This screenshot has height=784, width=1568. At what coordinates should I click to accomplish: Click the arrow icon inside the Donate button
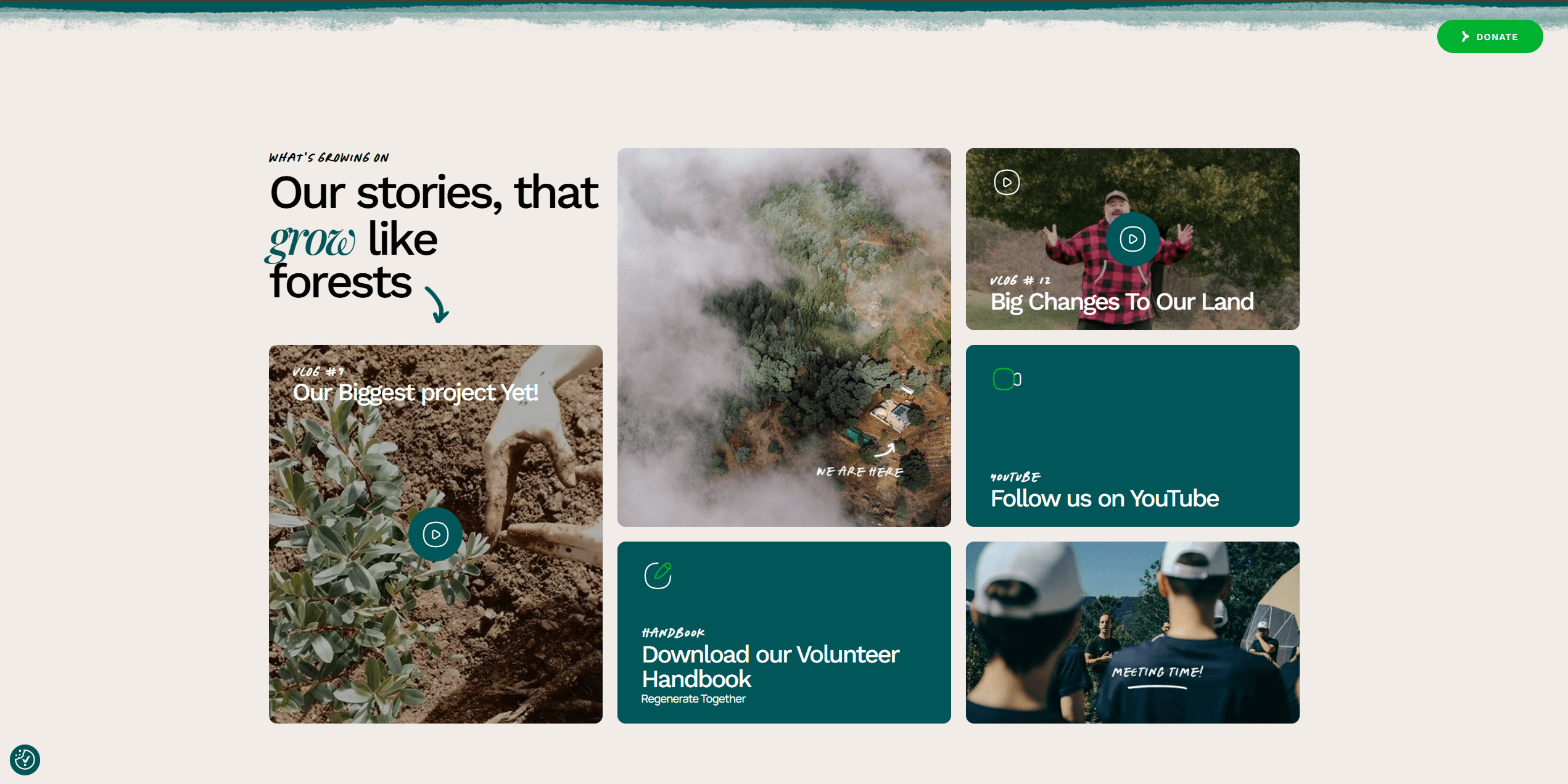coord(1465,37)
